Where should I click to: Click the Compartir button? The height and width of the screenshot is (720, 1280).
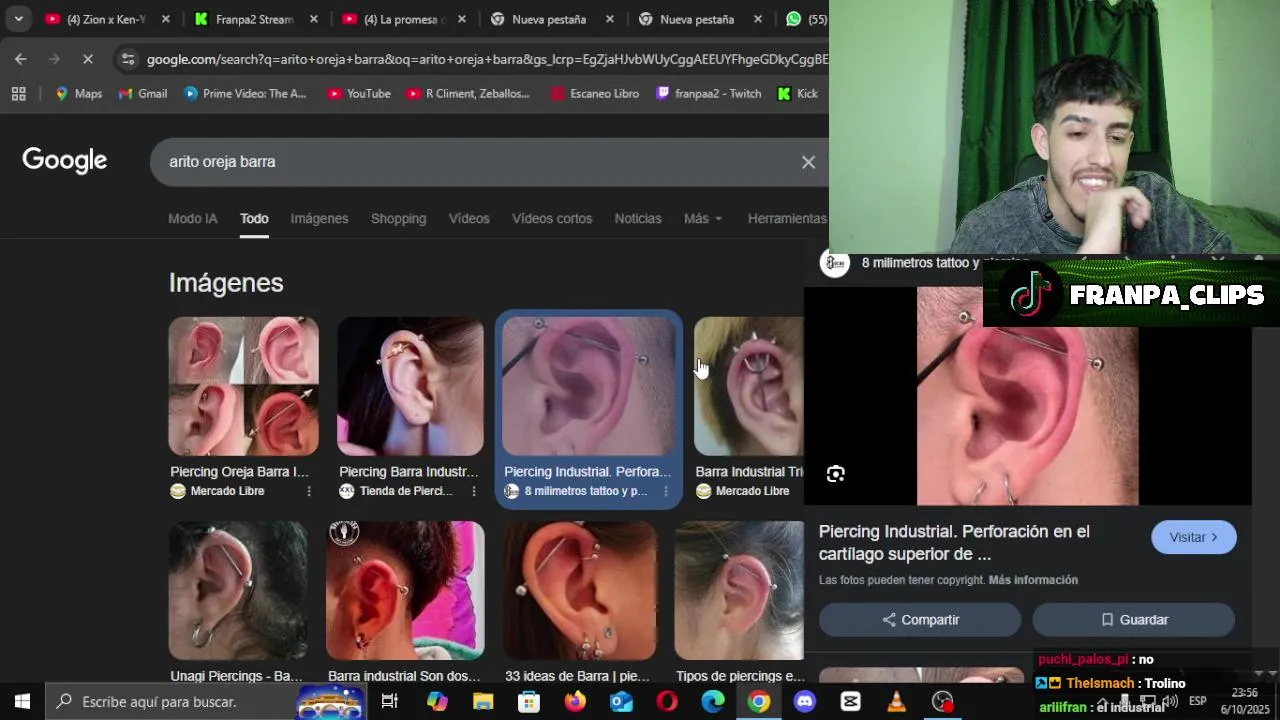(x=920, y=620)
